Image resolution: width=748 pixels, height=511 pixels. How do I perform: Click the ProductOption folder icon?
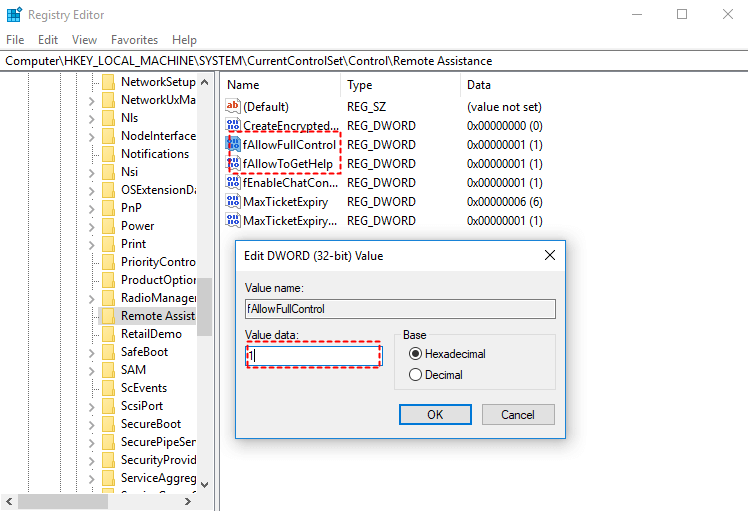click(109, 280)
